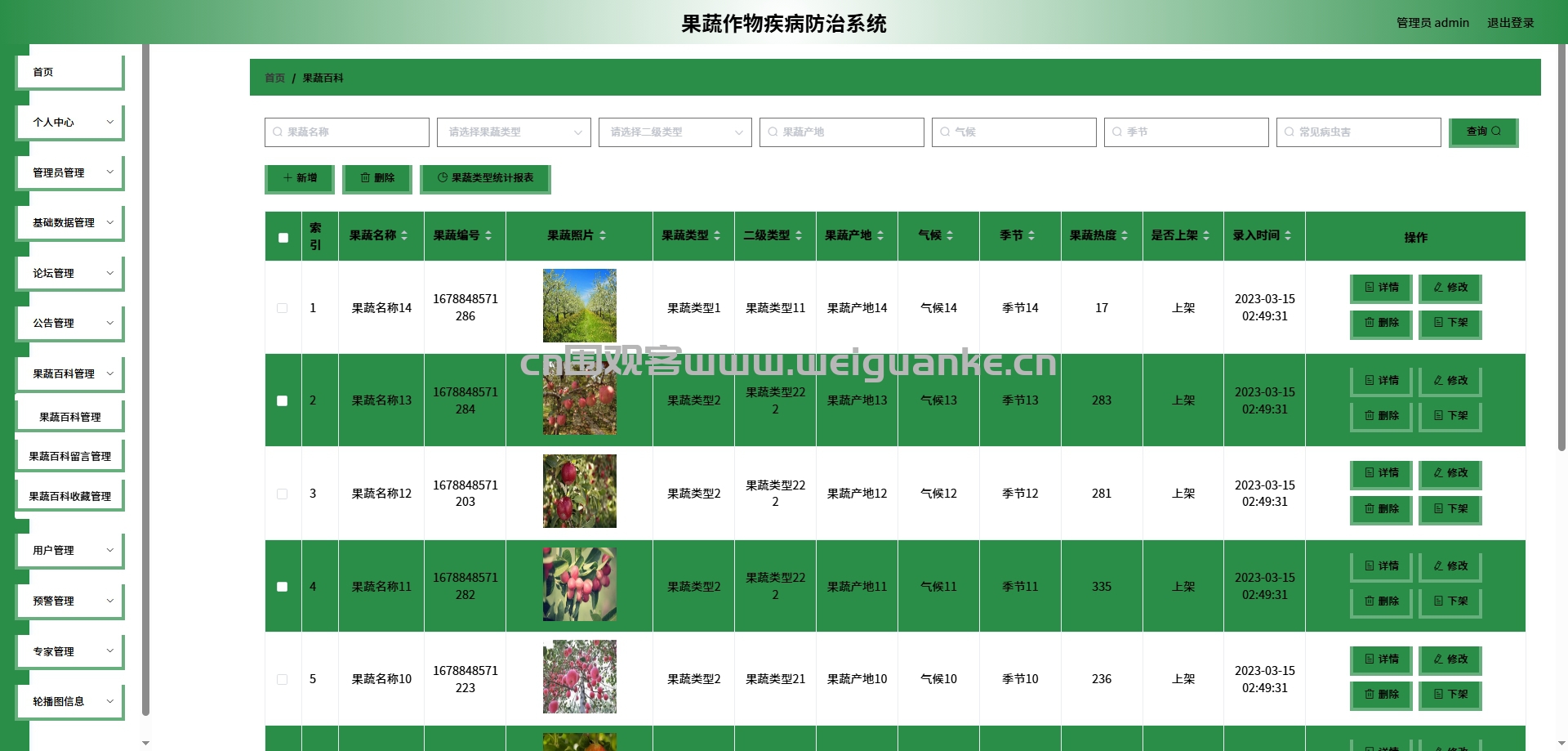Focus the 常见病虫害 search field
This screenshot has height=751, width=1568.
[1359, 132]
